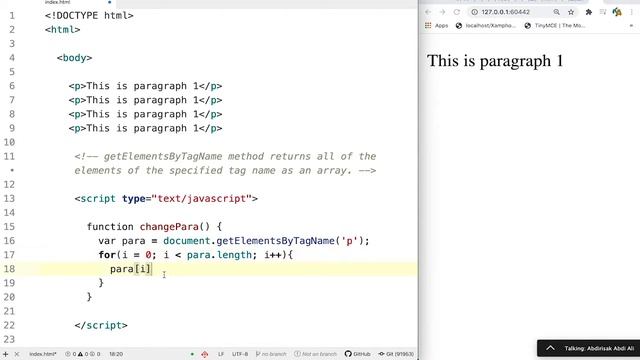640x360 pixels.
Task: Change the LF line ending setting
Action: coord(221,354)
